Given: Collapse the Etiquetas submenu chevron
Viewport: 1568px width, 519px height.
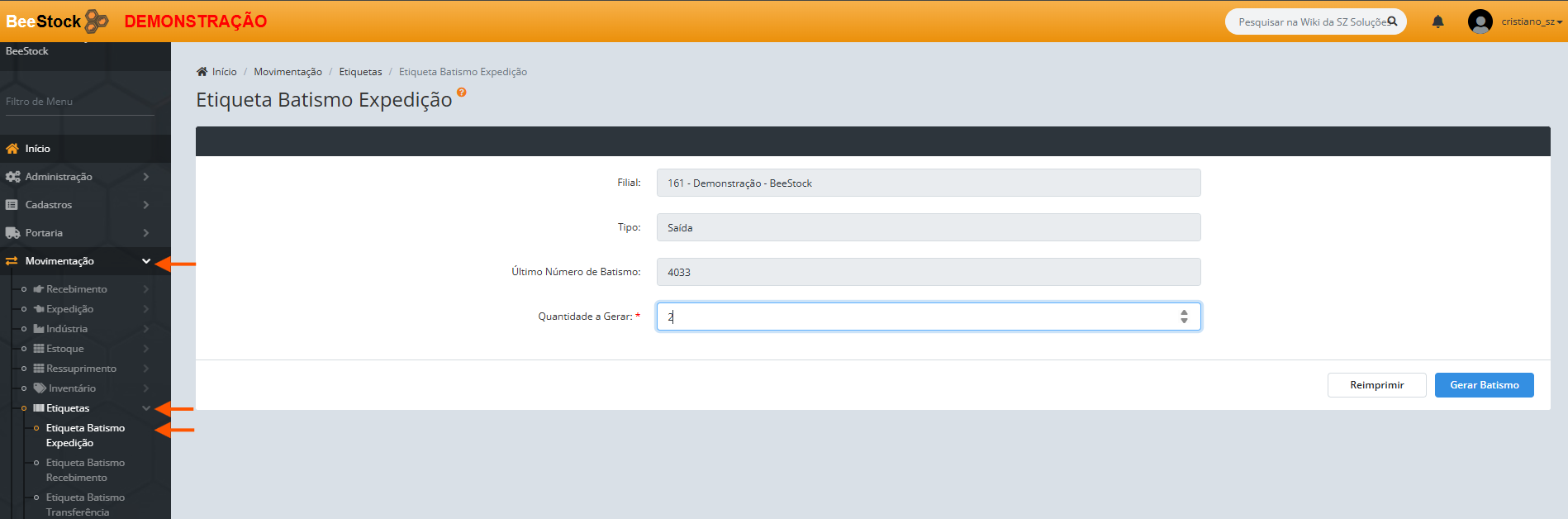Looking at the screenshot, I should point(145,408).
